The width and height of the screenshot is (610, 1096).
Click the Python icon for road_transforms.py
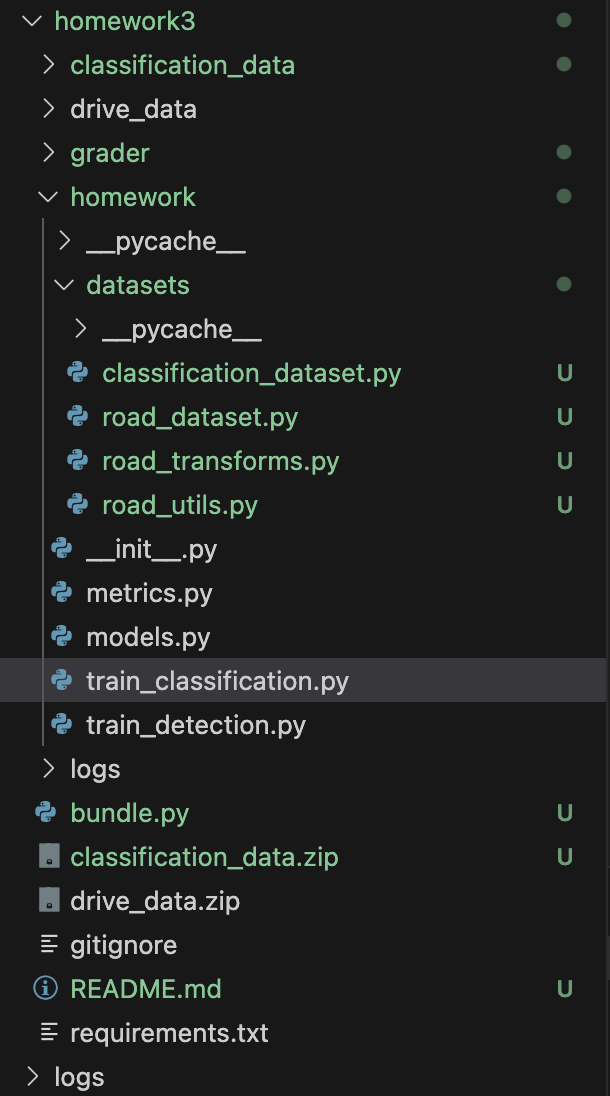[76, 460]
